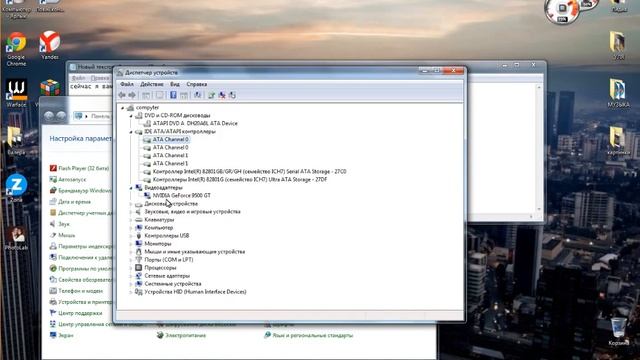
Task: Click the Control Panel window back button
Action: (49, 116)
